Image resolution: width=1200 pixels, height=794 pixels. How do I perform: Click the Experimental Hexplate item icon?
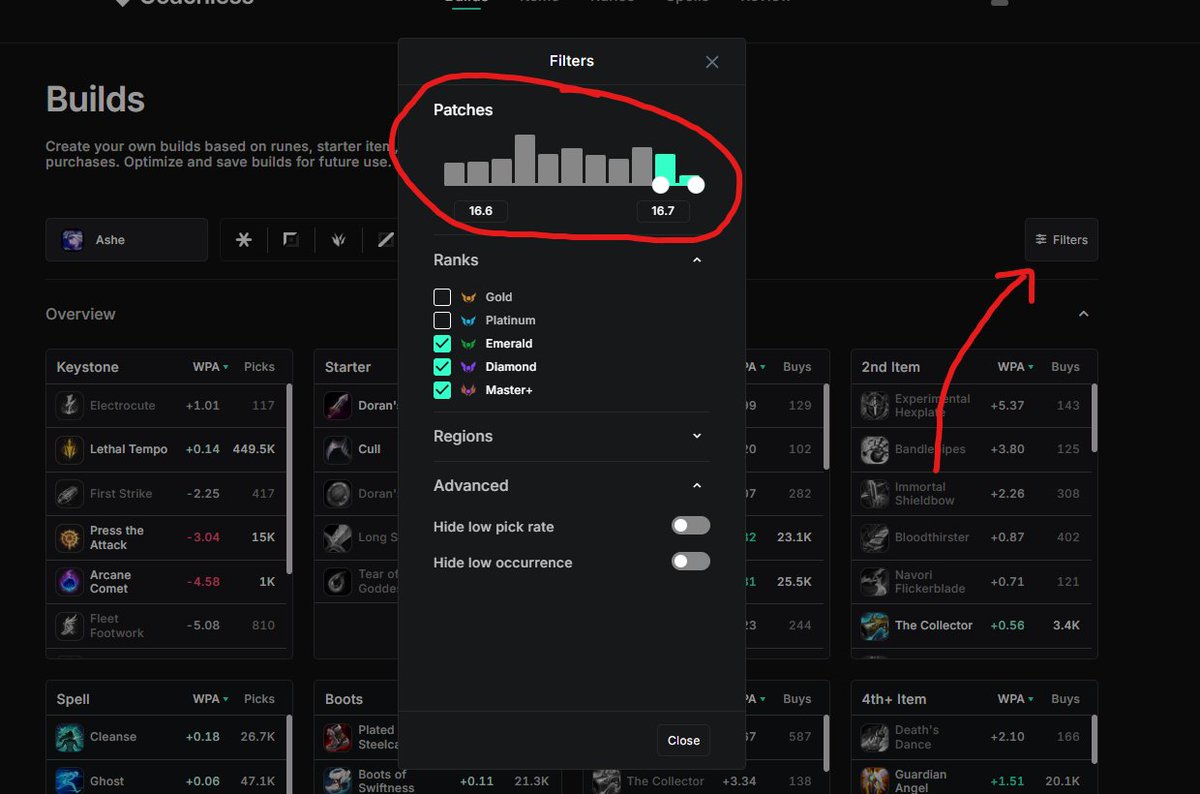pos(875,405)
